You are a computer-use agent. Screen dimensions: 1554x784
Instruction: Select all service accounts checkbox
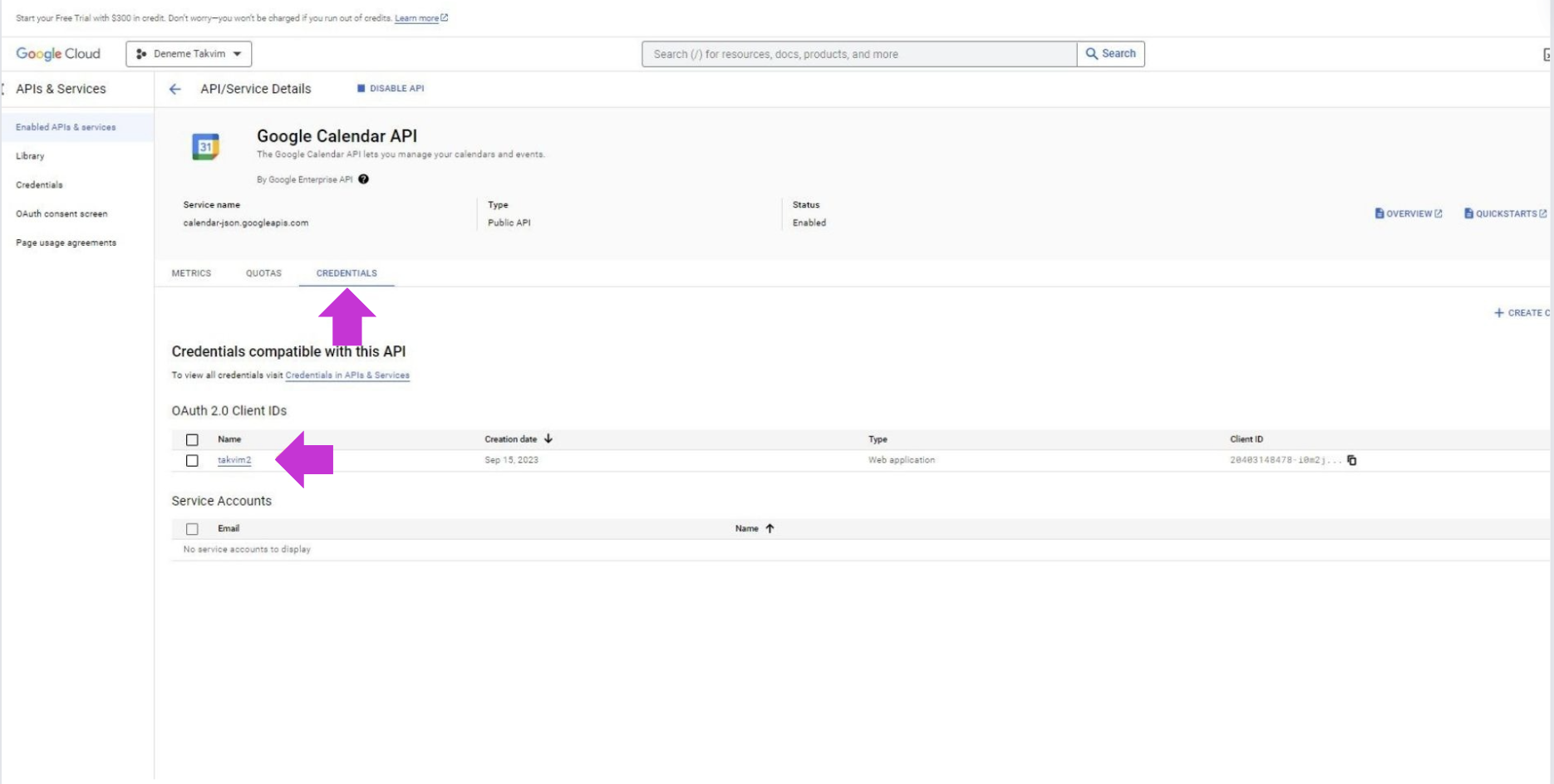[192, 529]
